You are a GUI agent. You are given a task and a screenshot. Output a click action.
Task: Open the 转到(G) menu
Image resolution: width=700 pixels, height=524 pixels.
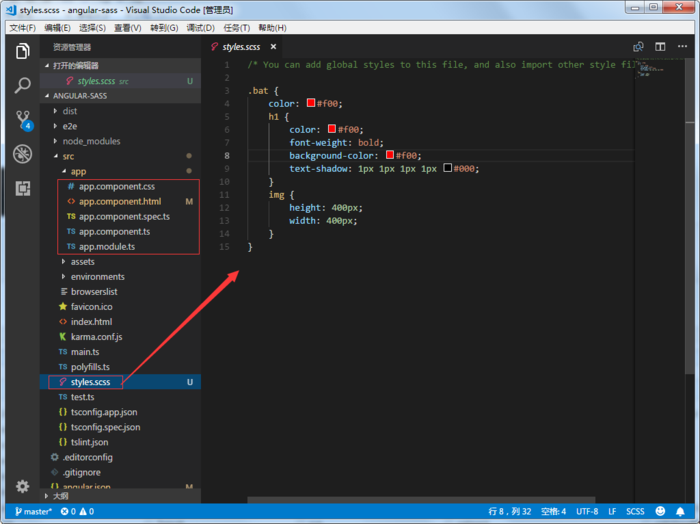164,28
